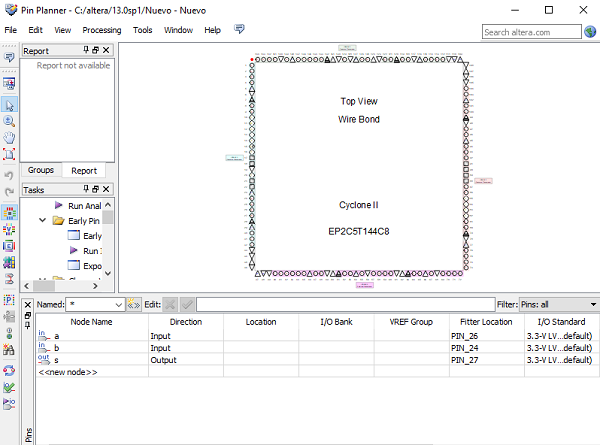
Task: Click the <<new node>> cell
Action: (92, 372)
